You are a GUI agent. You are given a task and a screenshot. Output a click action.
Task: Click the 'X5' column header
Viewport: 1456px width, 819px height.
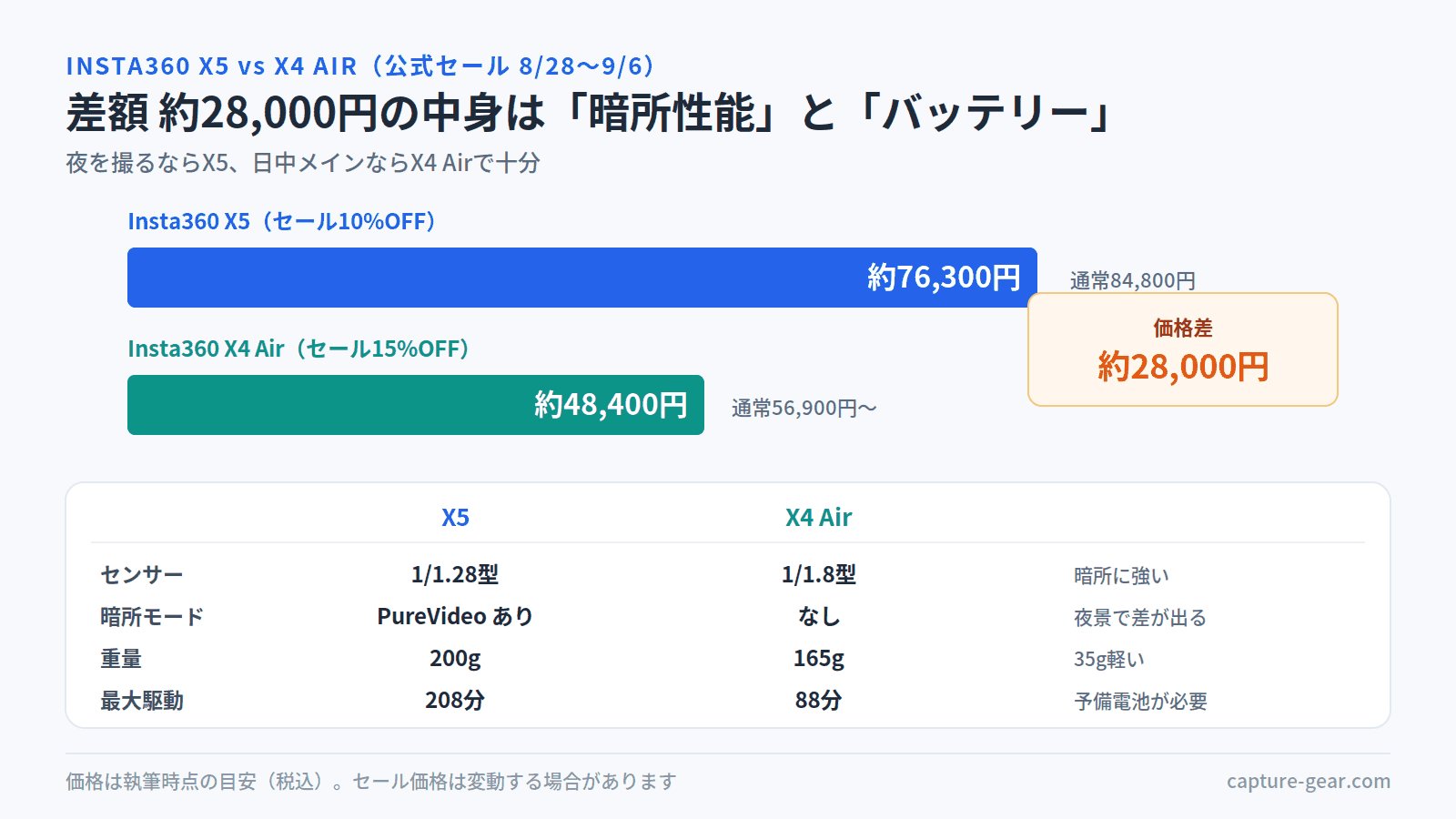click(455, 518)
